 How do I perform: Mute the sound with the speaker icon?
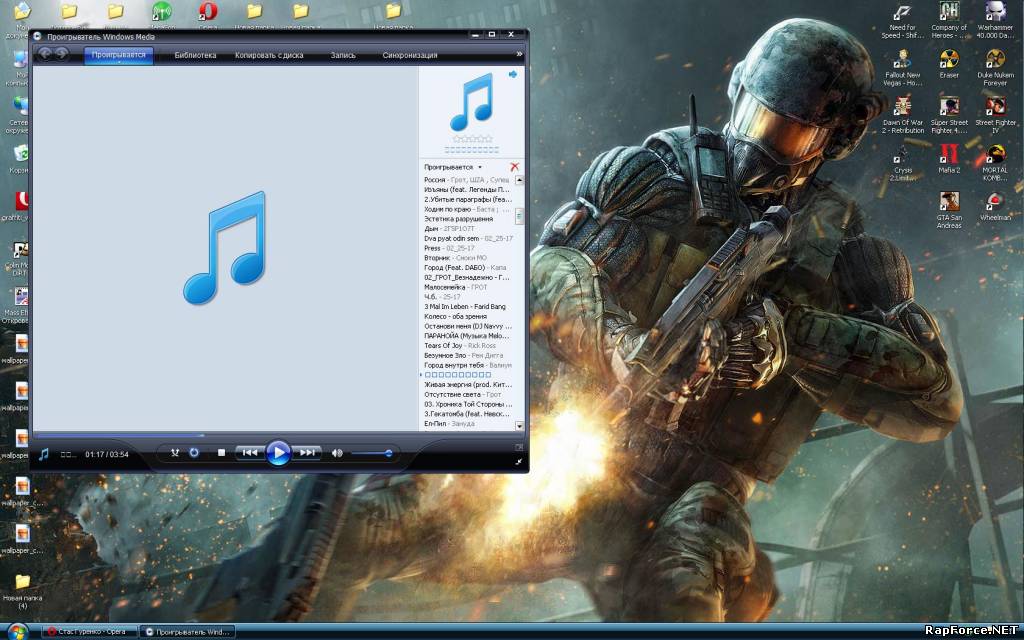(337, 453)
